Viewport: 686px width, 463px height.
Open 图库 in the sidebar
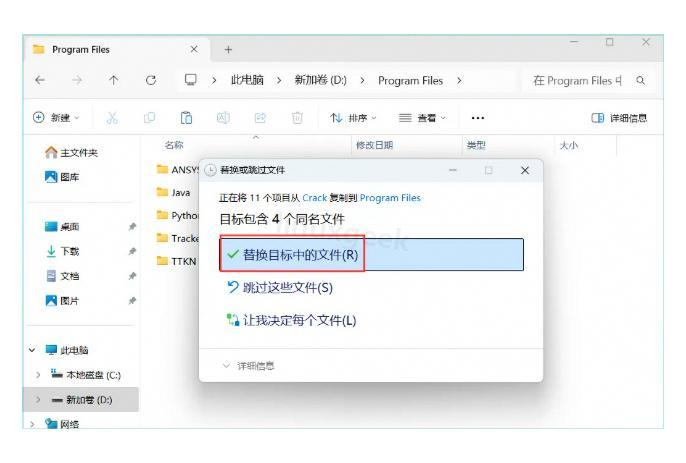(62, 177)
